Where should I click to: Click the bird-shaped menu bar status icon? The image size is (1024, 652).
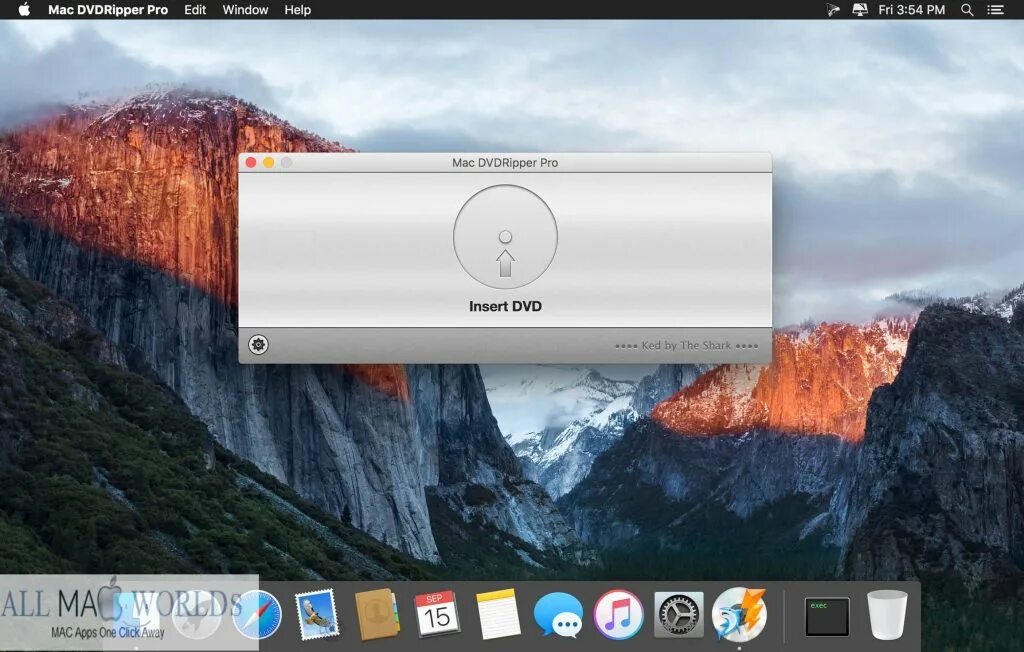832,10
